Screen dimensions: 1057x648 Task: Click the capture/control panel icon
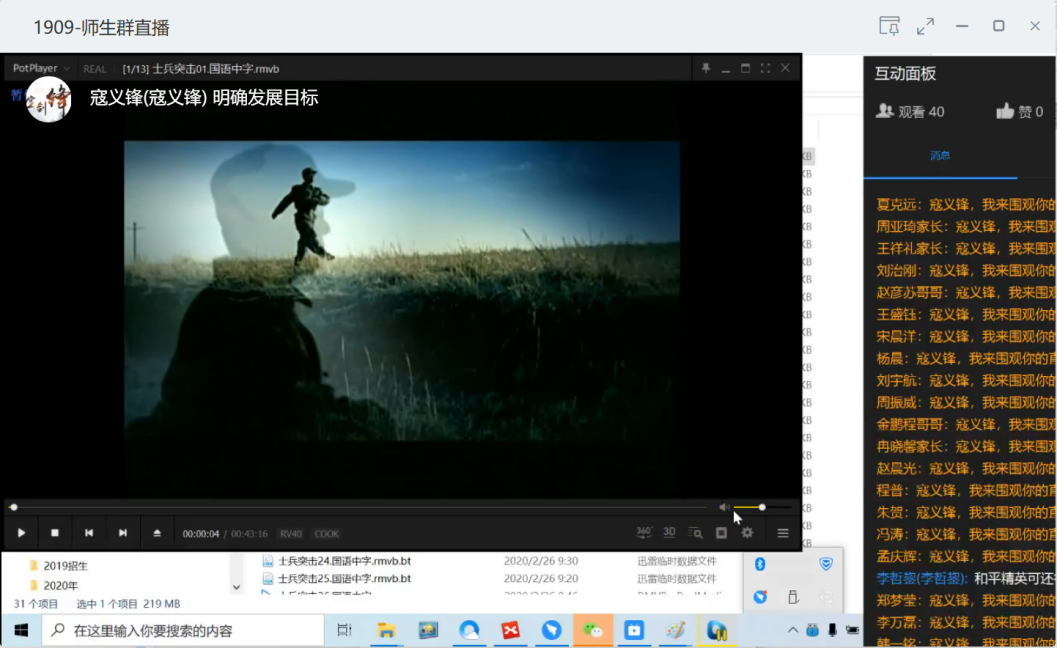(x=721, y=533)
